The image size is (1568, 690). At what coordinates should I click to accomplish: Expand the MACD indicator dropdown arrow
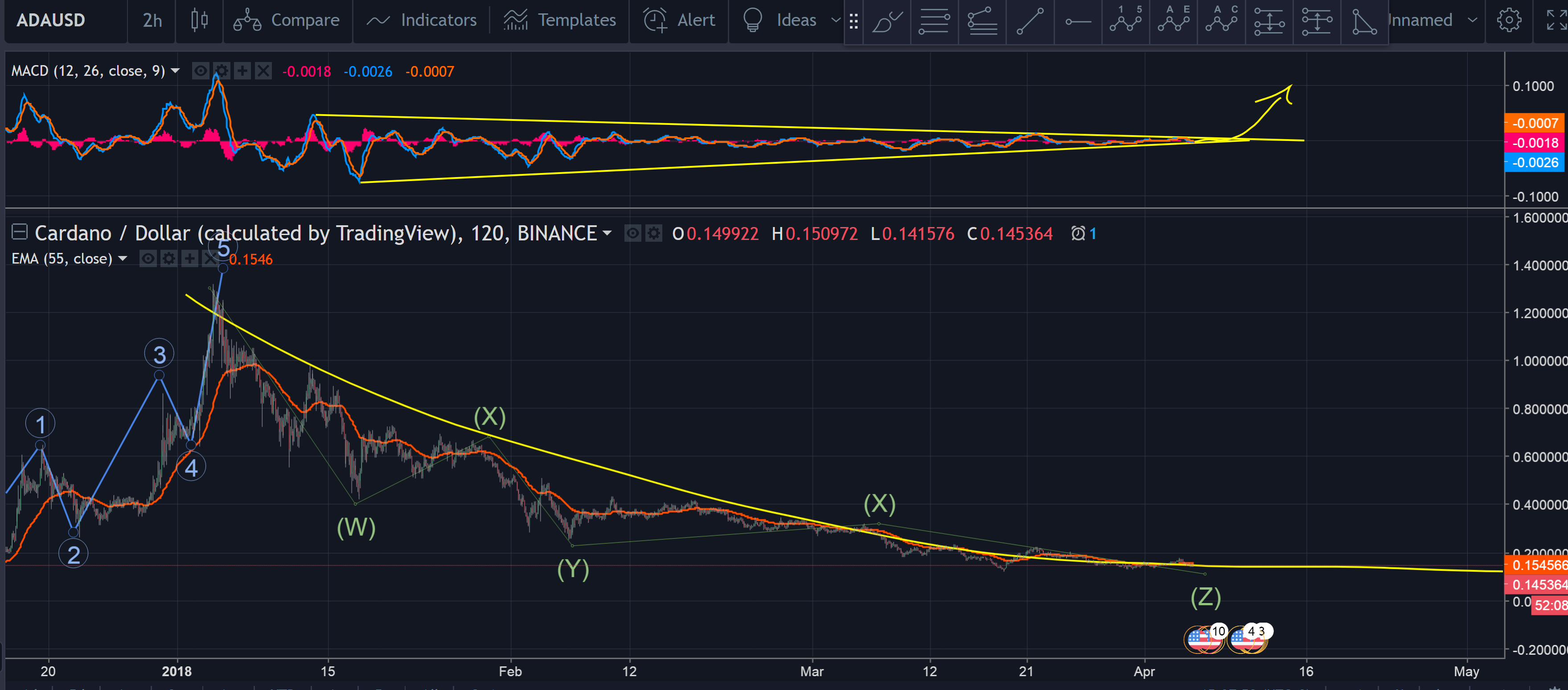(x=175, y=71)
